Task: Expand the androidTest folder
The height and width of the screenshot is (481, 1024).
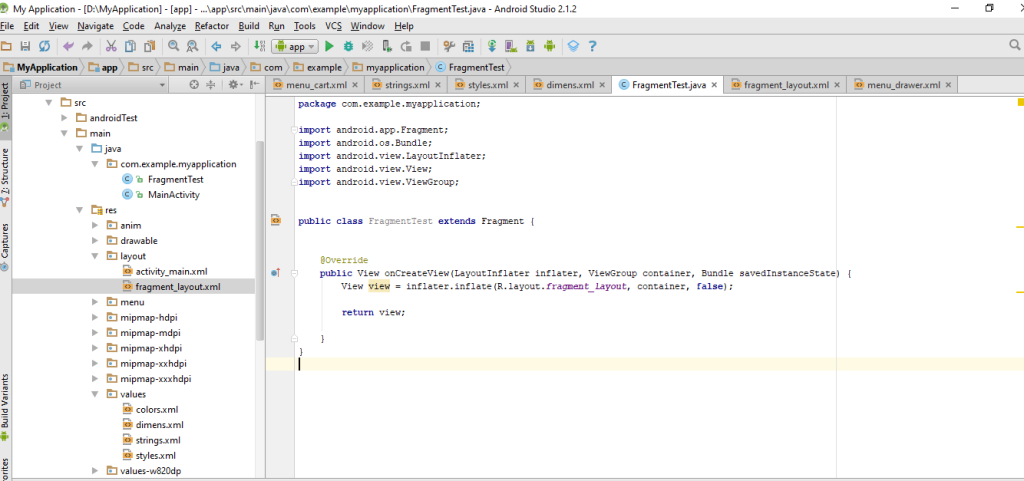Action: (64, 118)
